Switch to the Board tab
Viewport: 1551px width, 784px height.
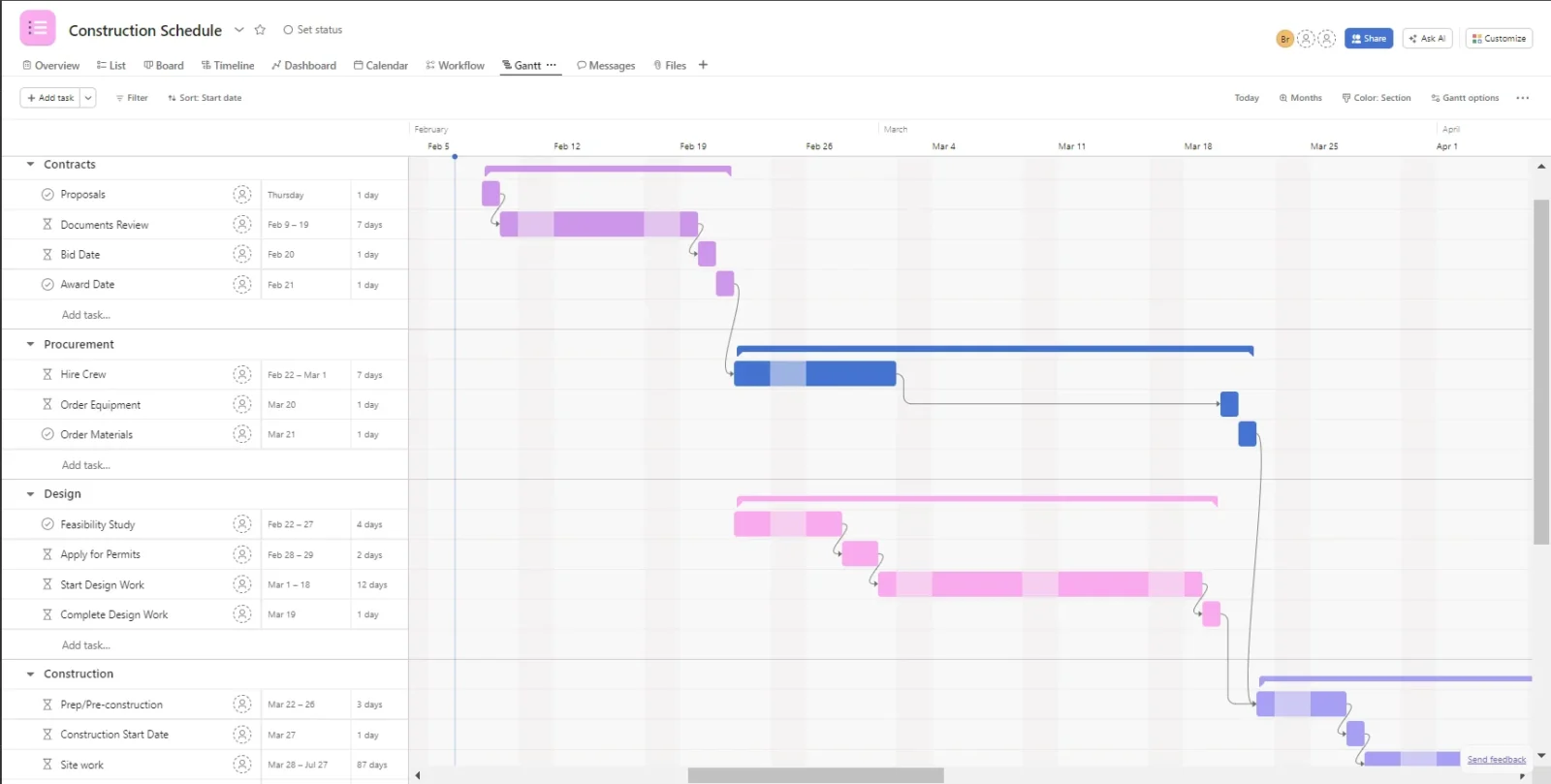pyautogui.click(x=164, y=66)
